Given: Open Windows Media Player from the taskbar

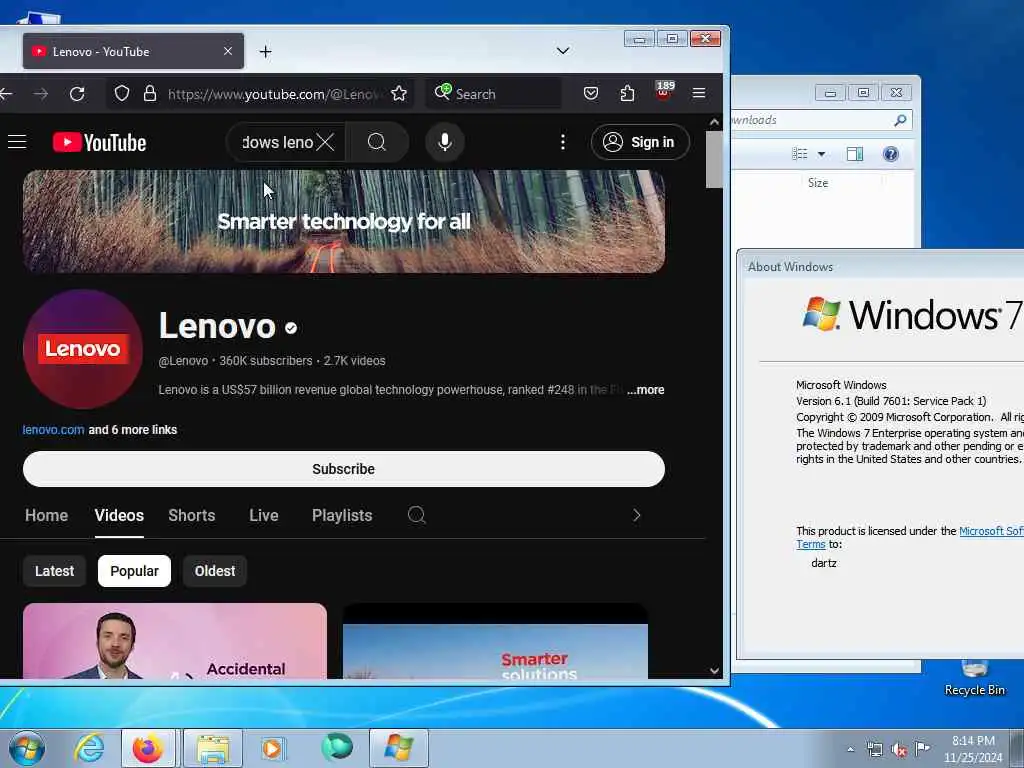Looking at the screenshot, I should pyautogui.click(x=272, y=748).
